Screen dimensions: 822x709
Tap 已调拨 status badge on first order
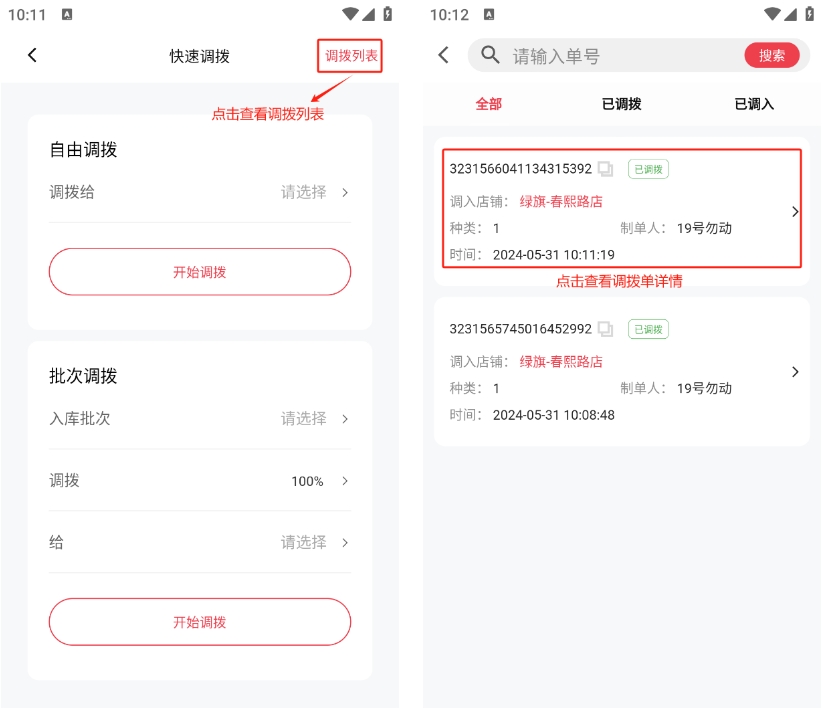[648, 169]
